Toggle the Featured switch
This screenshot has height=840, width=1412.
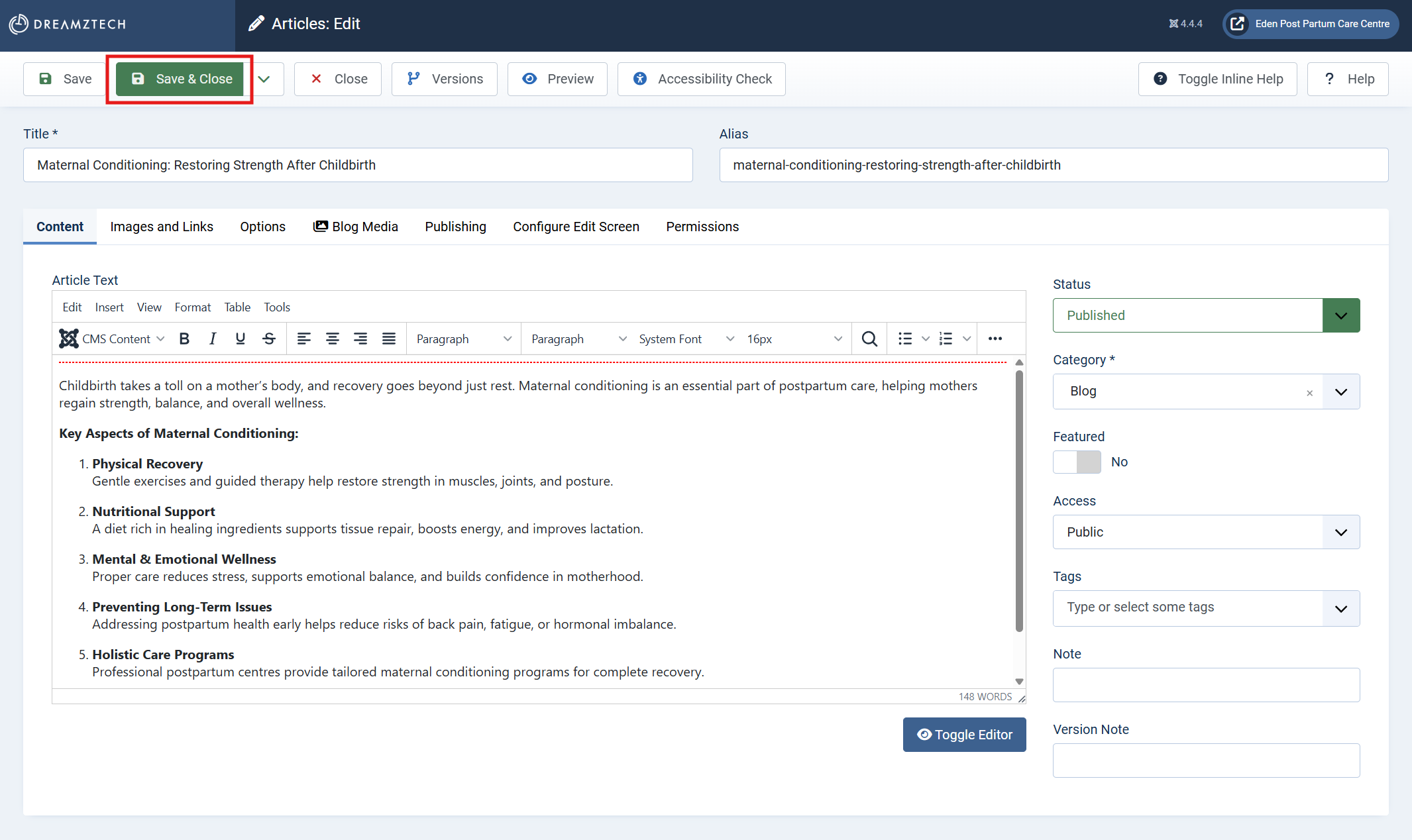click(1077, 462)
